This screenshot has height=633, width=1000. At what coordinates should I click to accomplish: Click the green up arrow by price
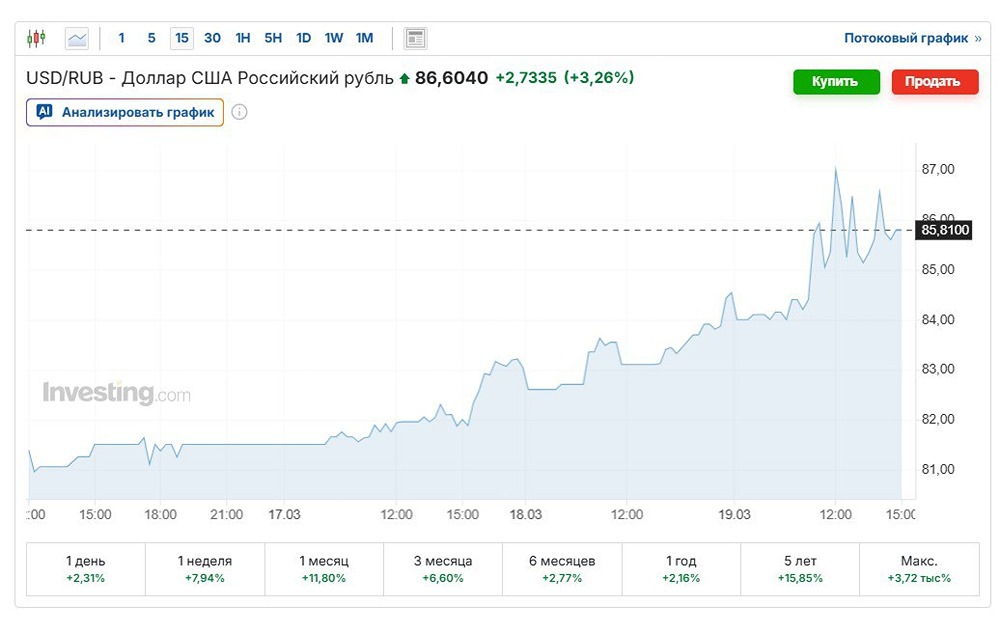coord(404,78)
